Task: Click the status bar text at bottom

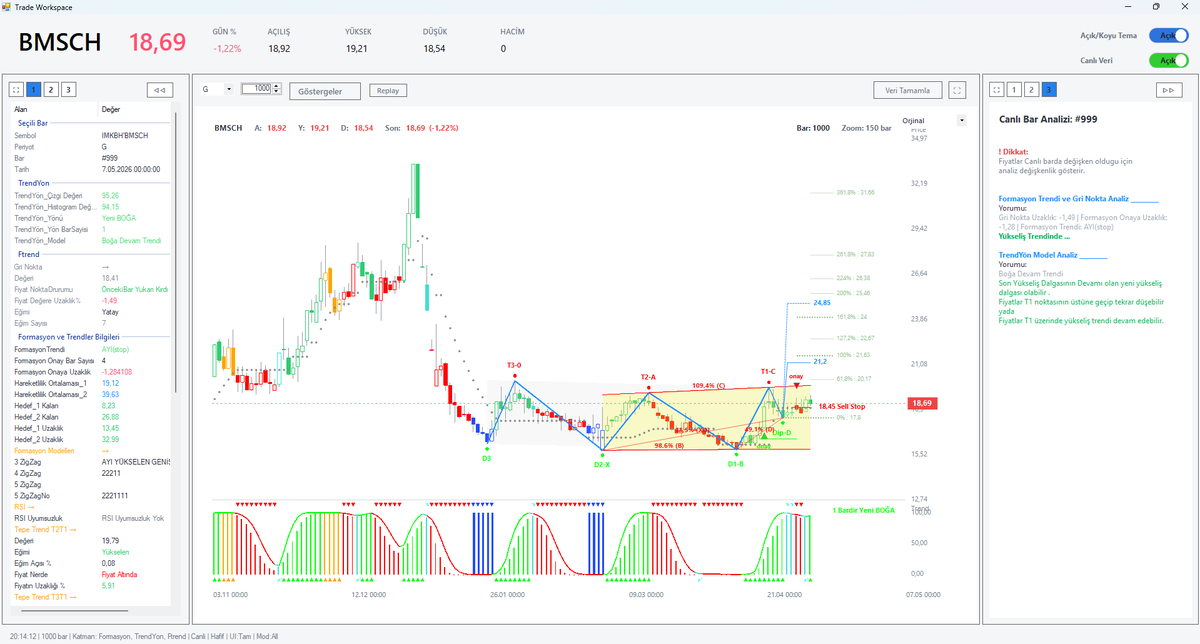Action: point(146,635)
